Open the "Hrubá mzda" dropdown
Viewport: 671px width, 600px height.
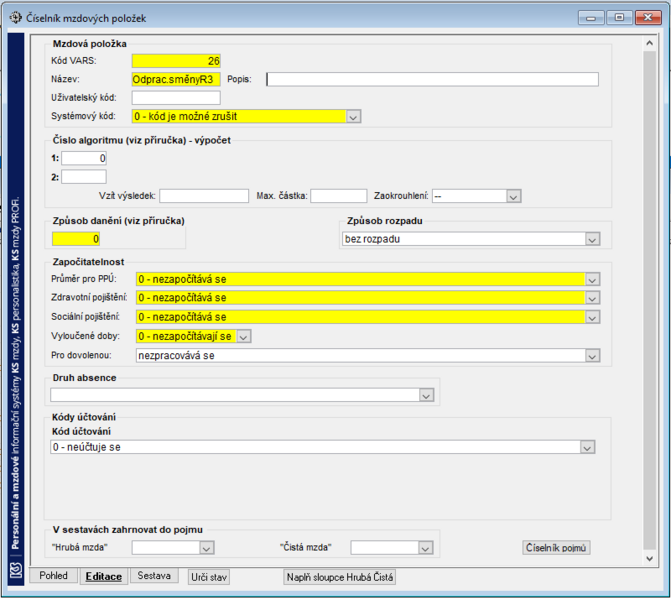coord(207,548)
